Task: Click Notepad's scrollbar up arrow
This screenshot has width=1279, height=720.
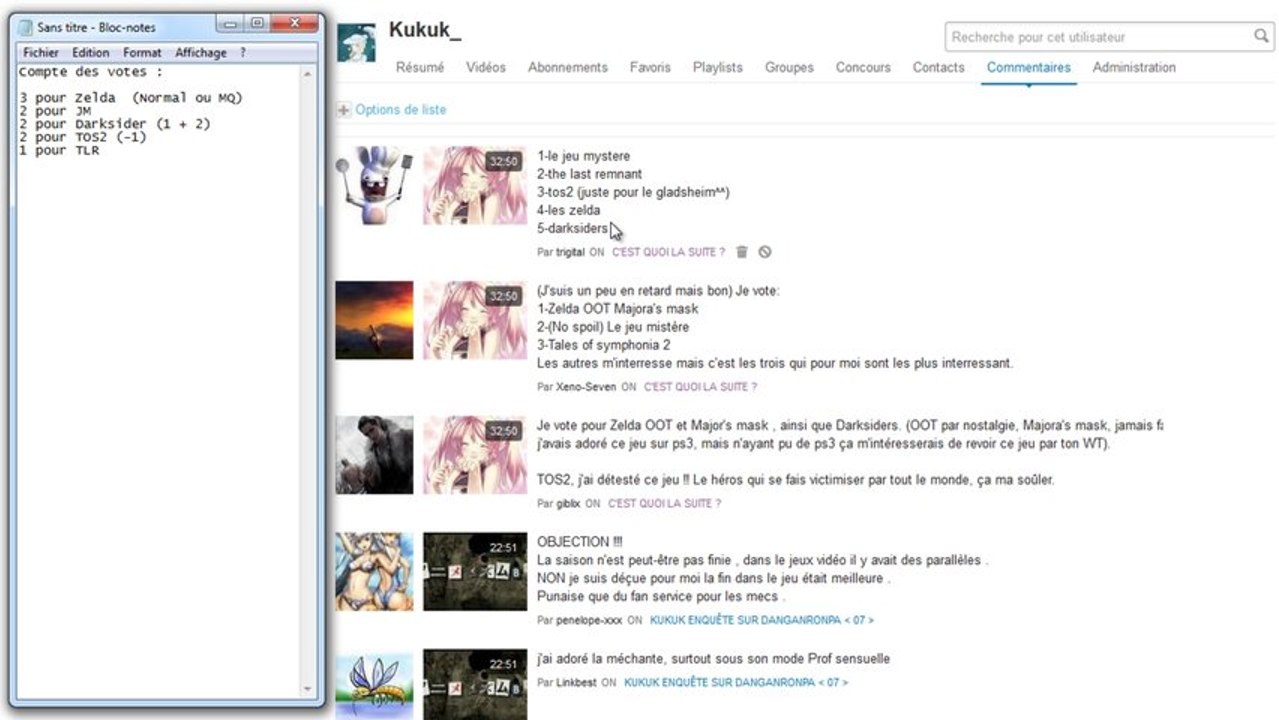Action: click(x=308, y=74)
